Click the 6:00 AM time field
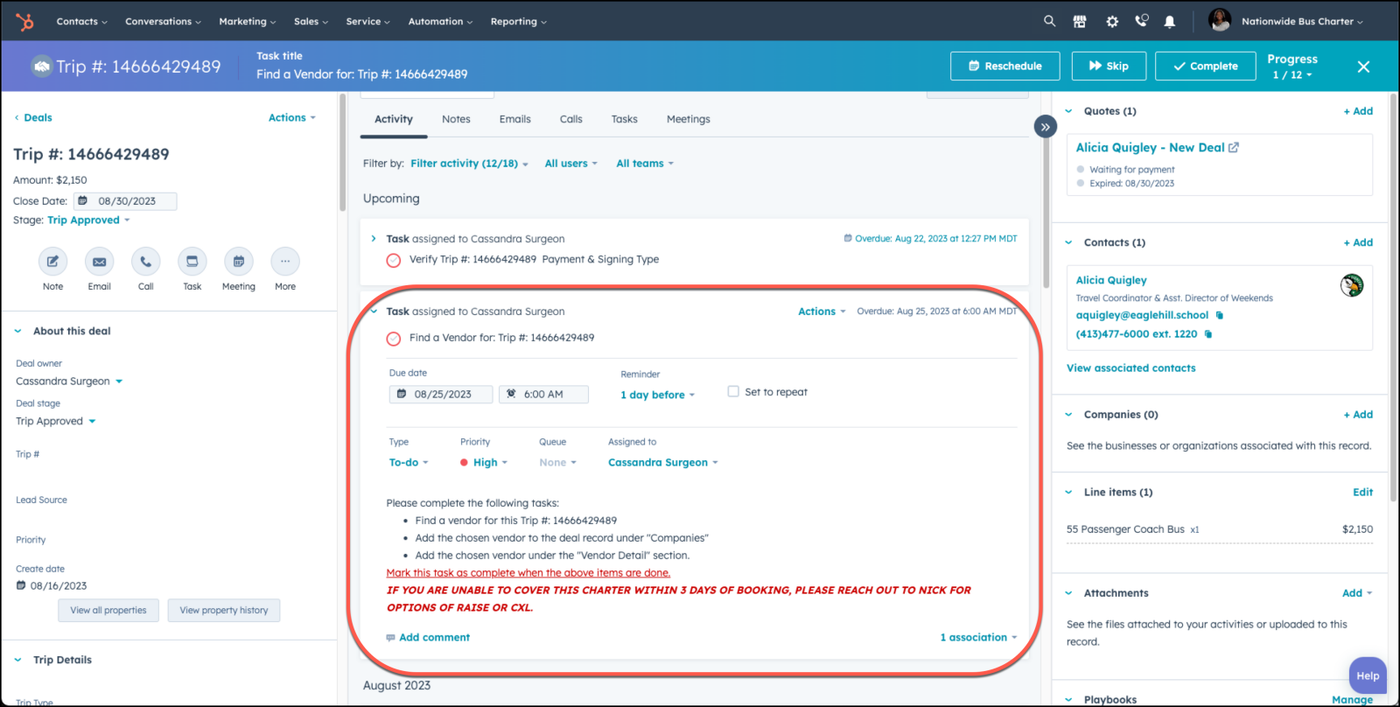This screenshot has height=707, width=1400. click(543, 395)
